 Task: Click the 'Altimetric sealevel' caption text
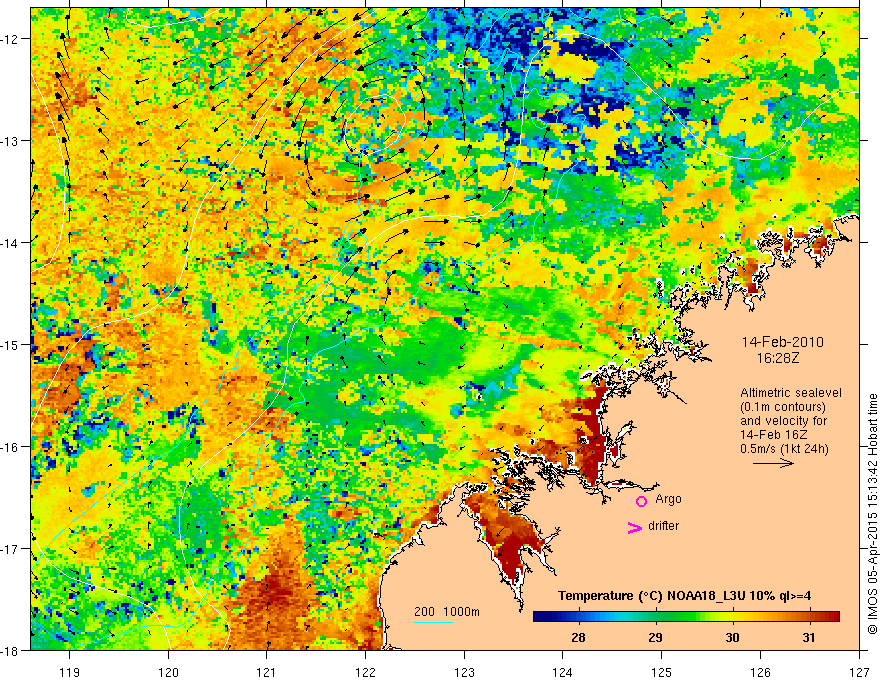coord(791,393)
